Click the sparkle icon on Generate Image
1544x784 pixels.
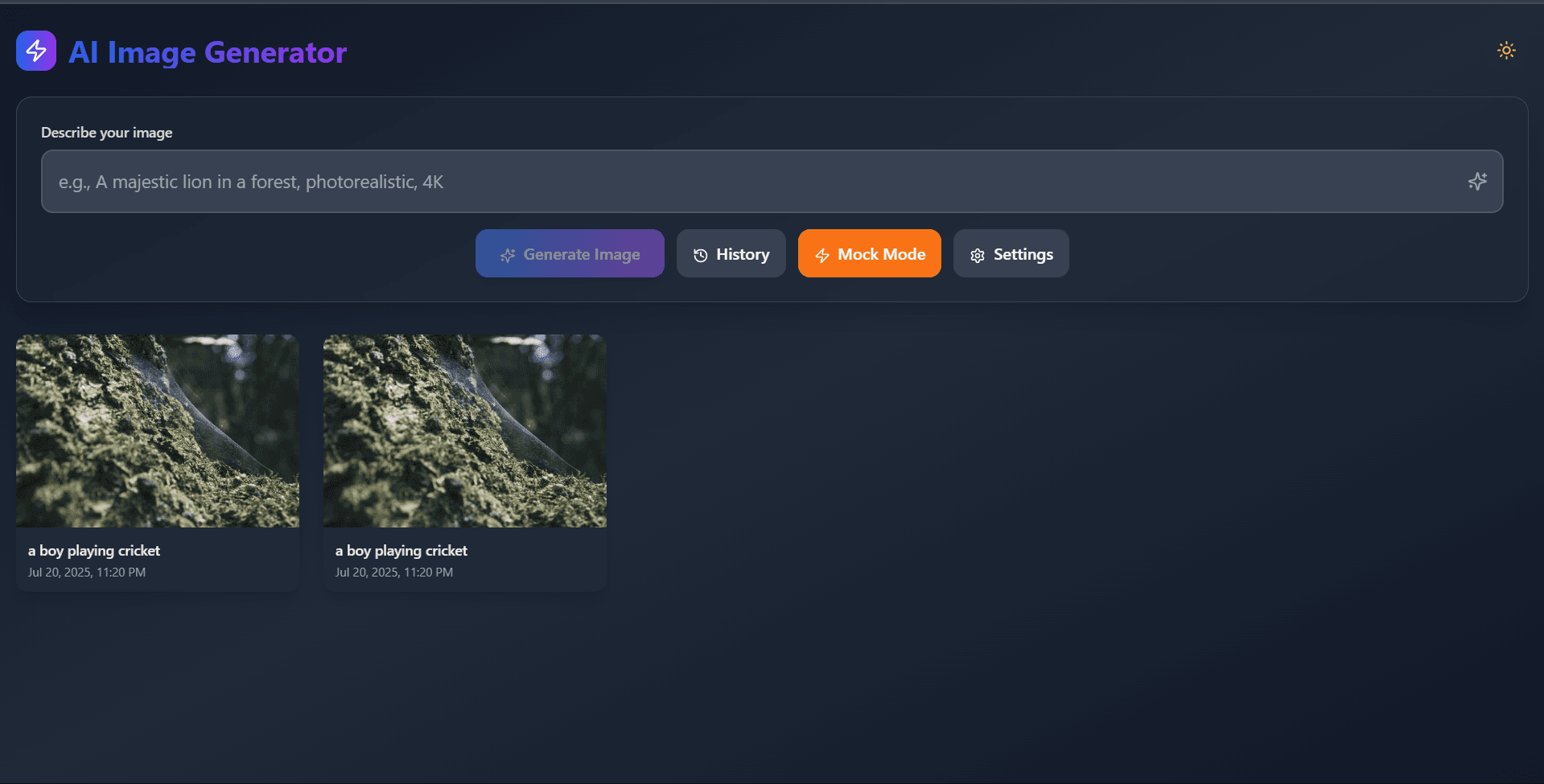pyautogui.click(x=508, y=255)
